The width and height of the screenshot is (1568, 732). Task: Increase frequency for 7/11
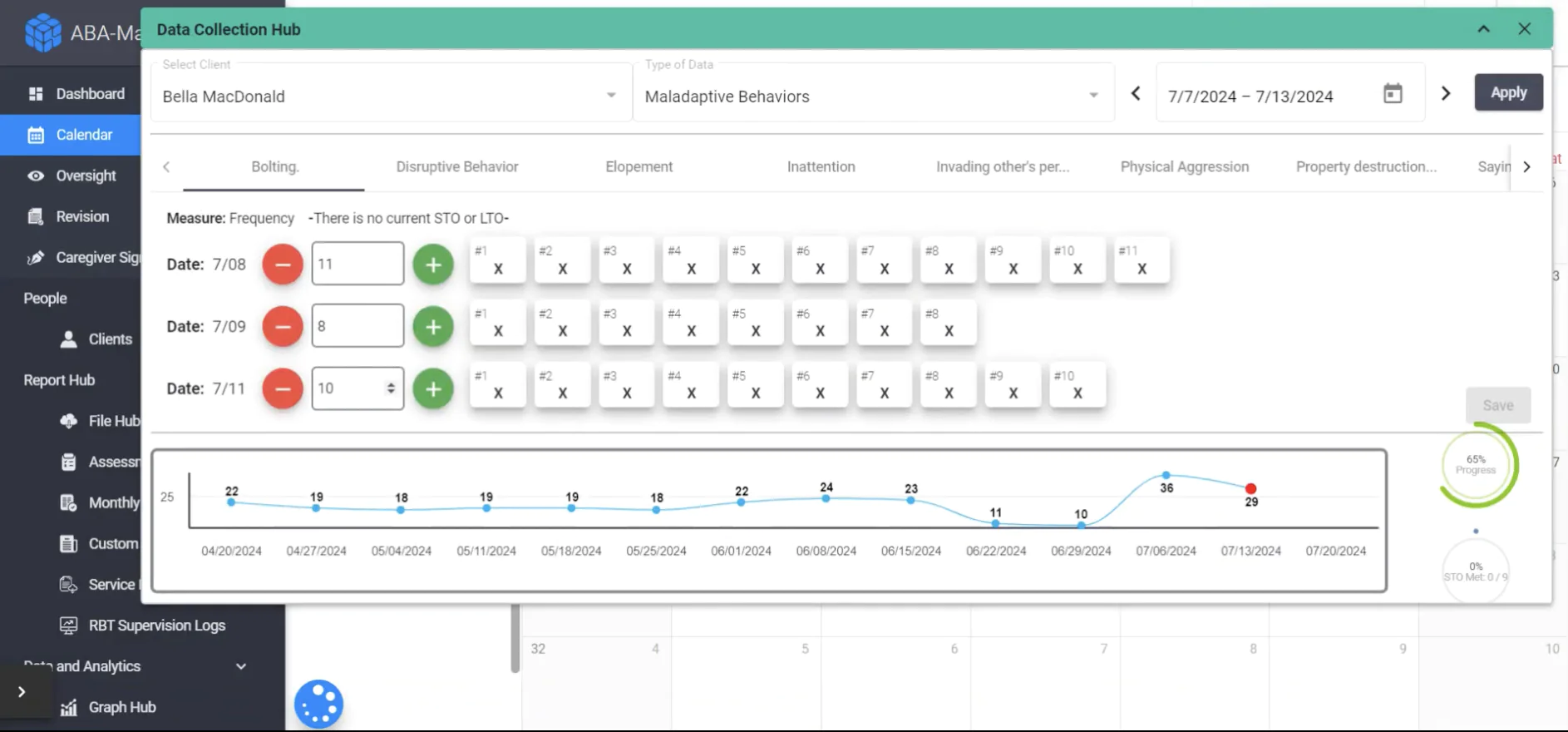pos(433,388)
